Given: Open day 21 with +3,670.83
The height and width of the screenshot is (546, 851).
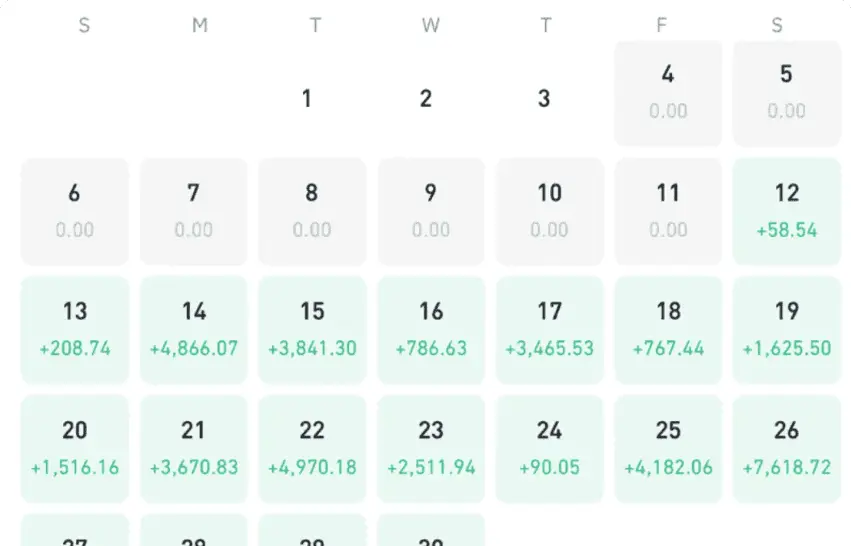Looking at the screenshot, I should (194, 449).
